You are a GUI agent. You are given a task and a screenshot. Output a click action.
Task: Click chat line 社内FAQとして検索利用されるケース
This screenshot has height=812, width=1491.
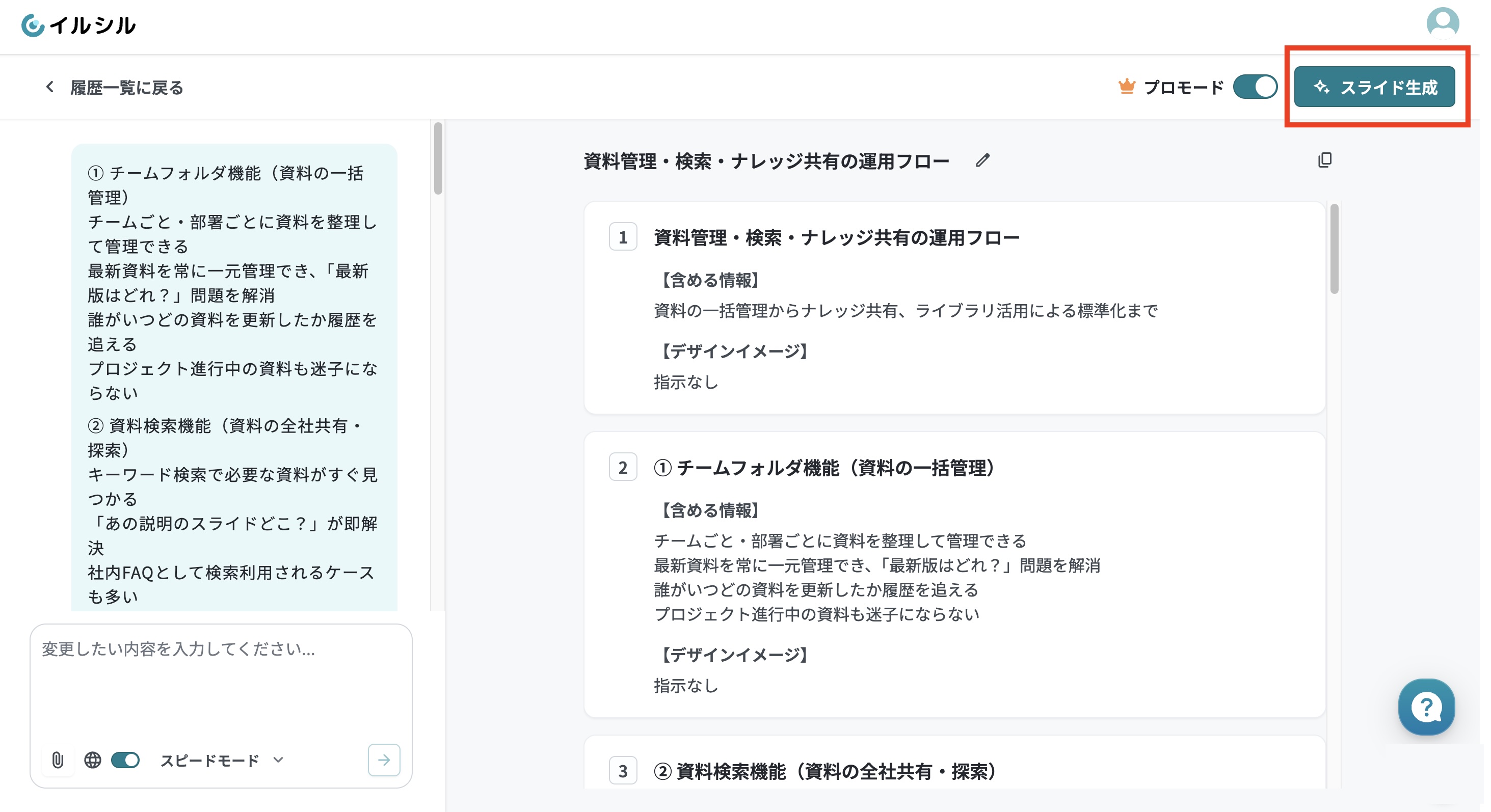point(231,584)
